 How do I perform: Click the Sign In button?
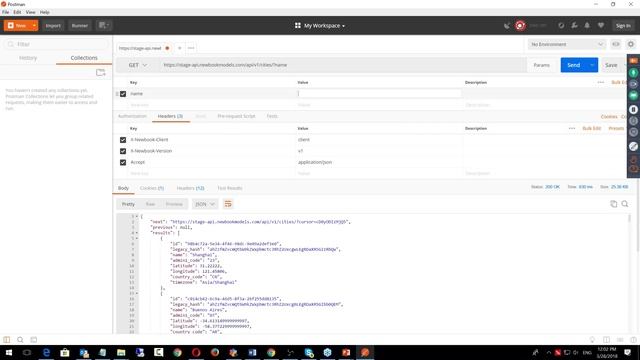coord(623,25)
